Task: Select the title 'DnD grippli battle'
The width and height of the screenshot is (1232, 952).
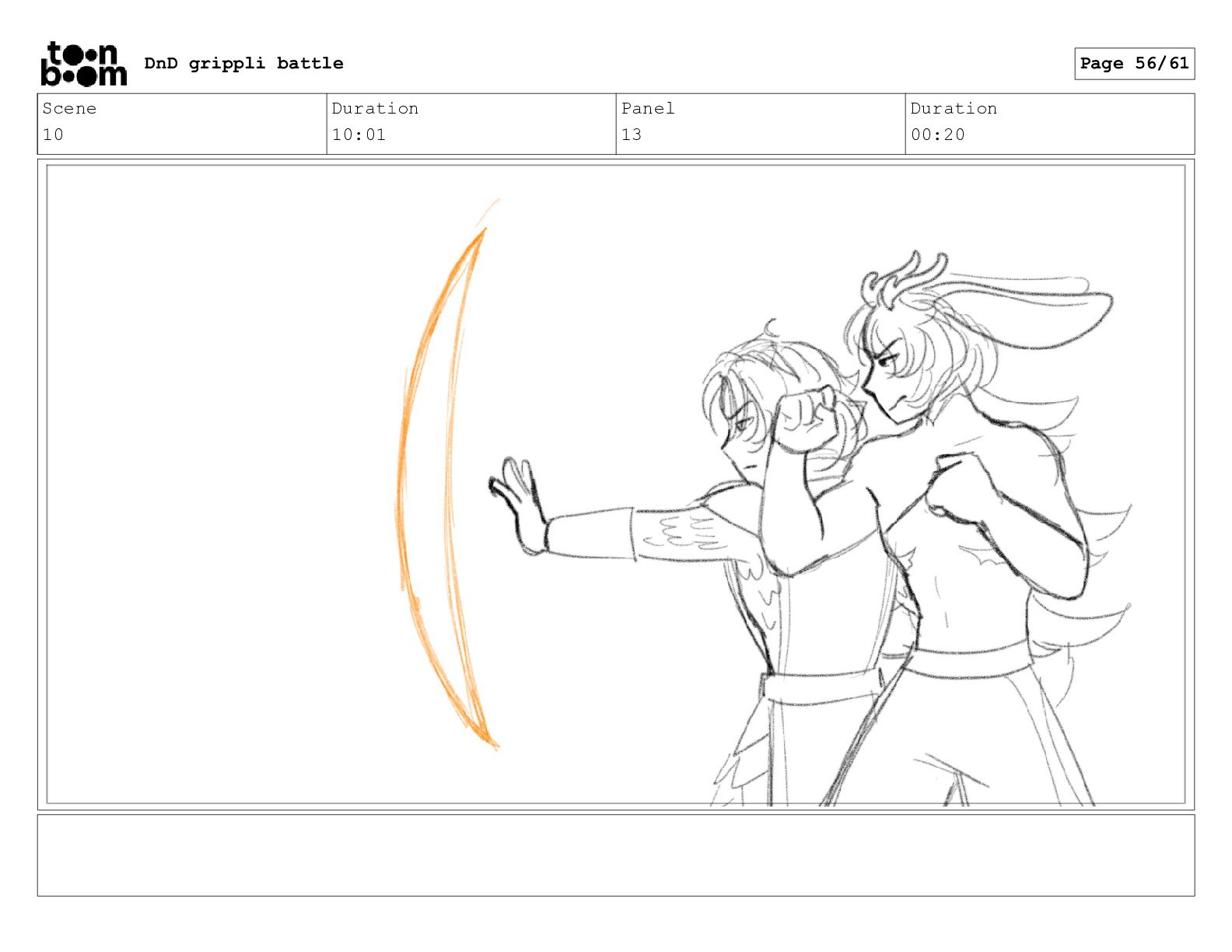Action: point(243,63)
